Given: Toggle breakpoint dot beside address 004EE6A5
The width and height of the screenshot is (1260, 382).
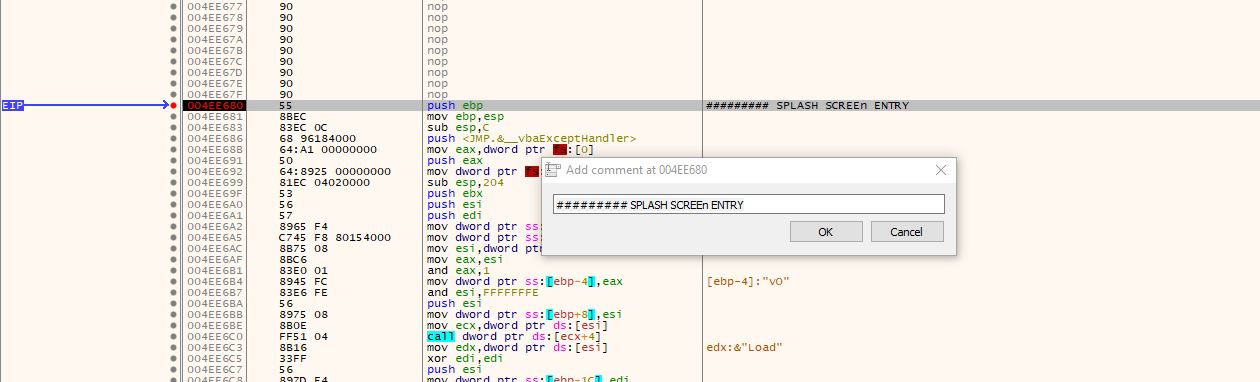Looking at the screenshot, I should coord(174,237).
